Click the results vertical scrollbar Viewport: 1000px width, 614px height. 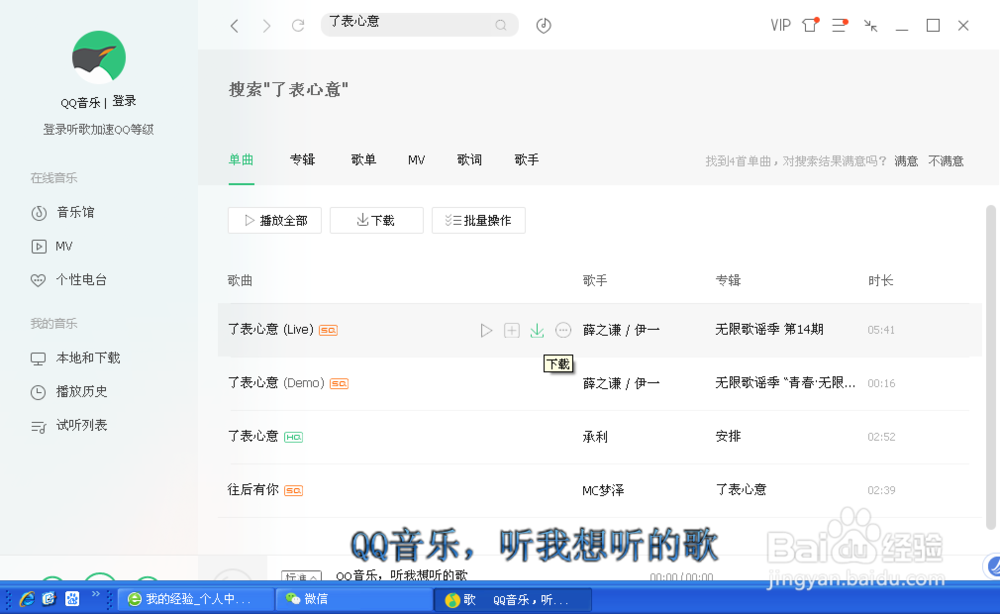click(x=990, y=367)
